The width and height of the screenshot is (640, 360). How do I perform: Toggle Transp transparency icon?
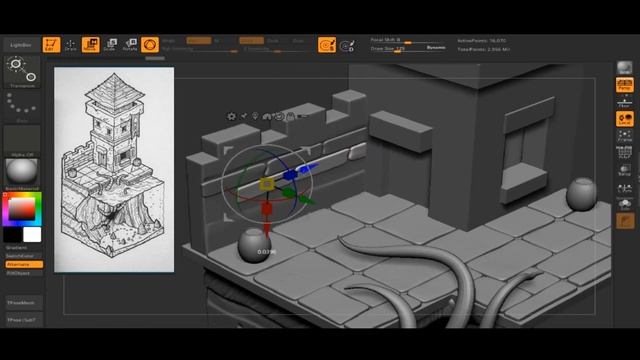pyautogui.click(x=624, y=170)
